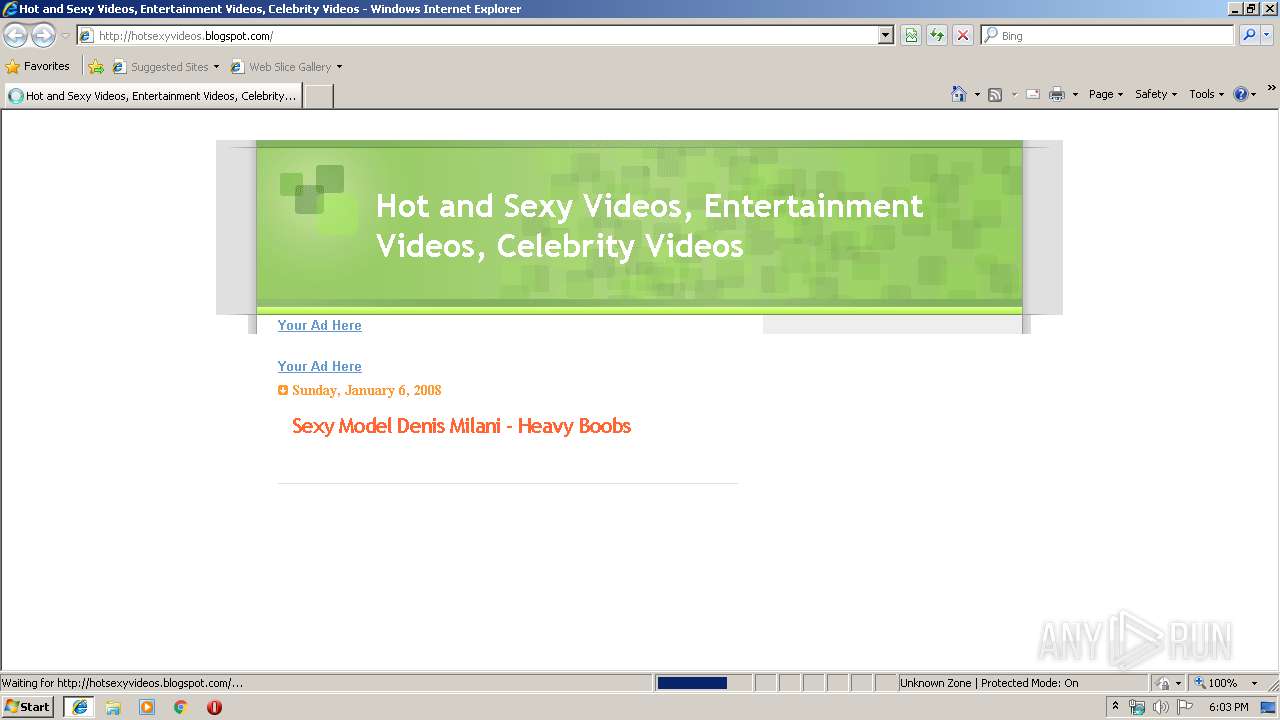Click the volume speaker tray icon

click(x=1161, y=707)
